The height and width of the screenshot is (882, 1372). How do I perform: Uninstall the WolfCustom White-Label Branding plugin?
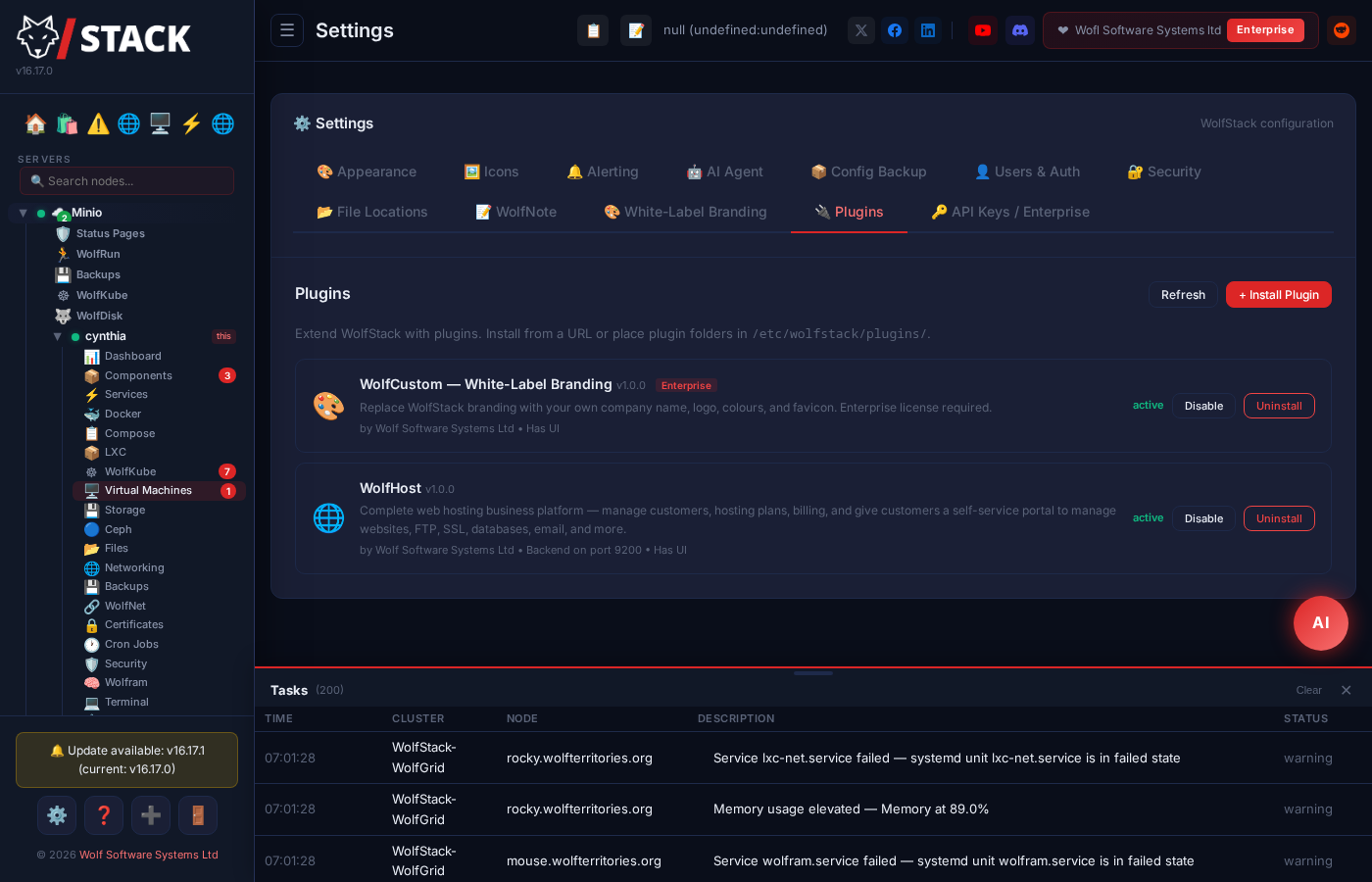pos(1279,406)
